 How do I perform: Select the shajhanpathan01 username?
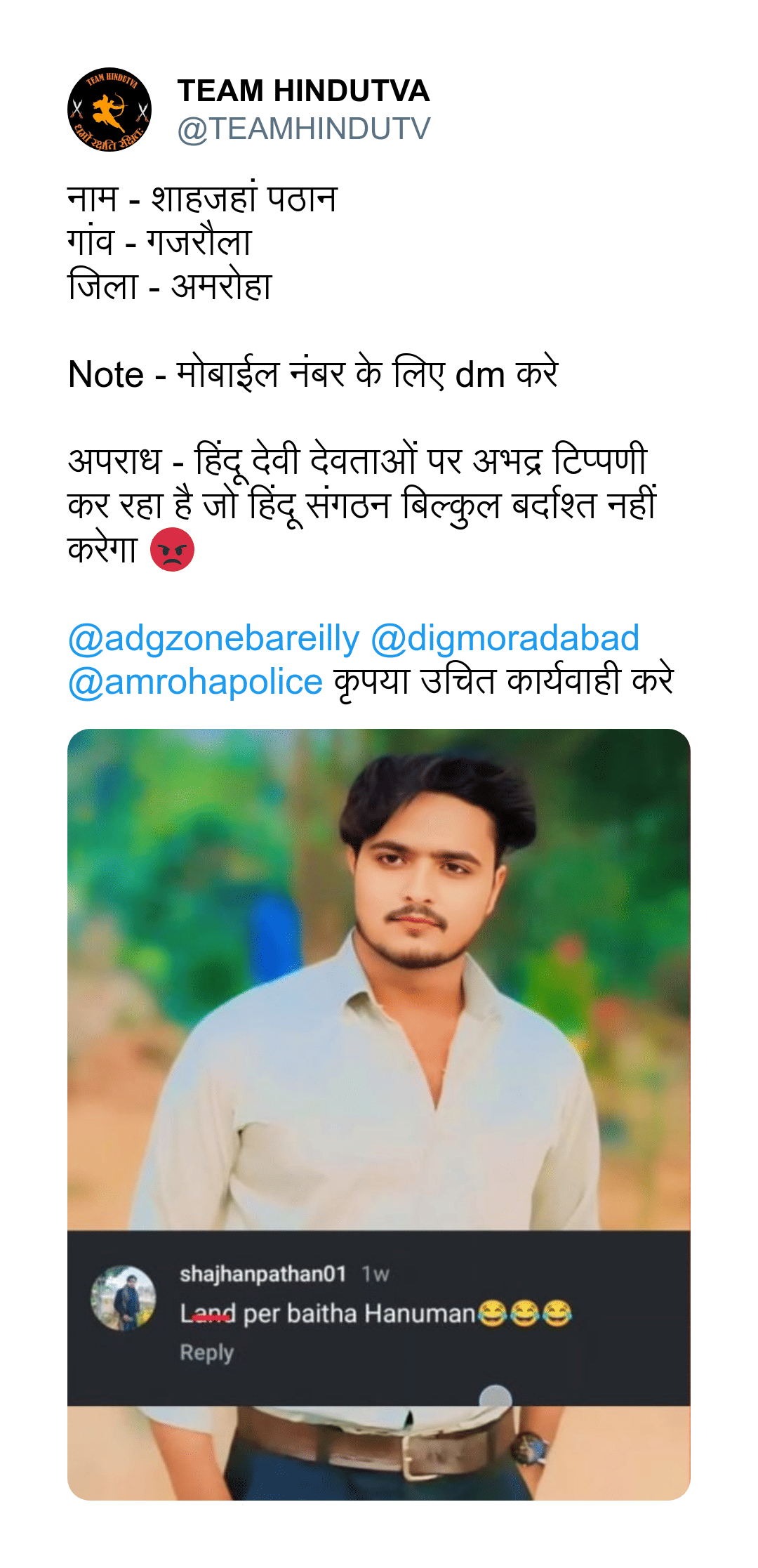pos(263,1274)
